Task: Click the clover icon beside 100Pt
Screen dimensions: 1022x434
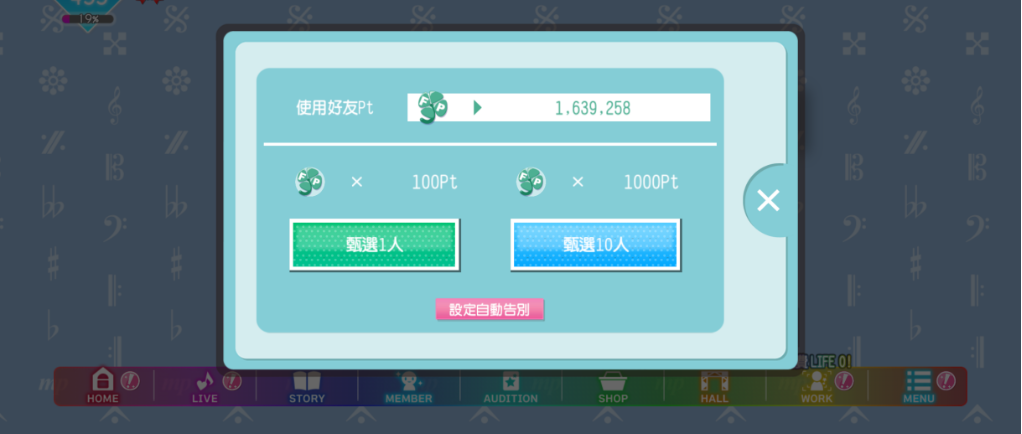Action: 310,182
